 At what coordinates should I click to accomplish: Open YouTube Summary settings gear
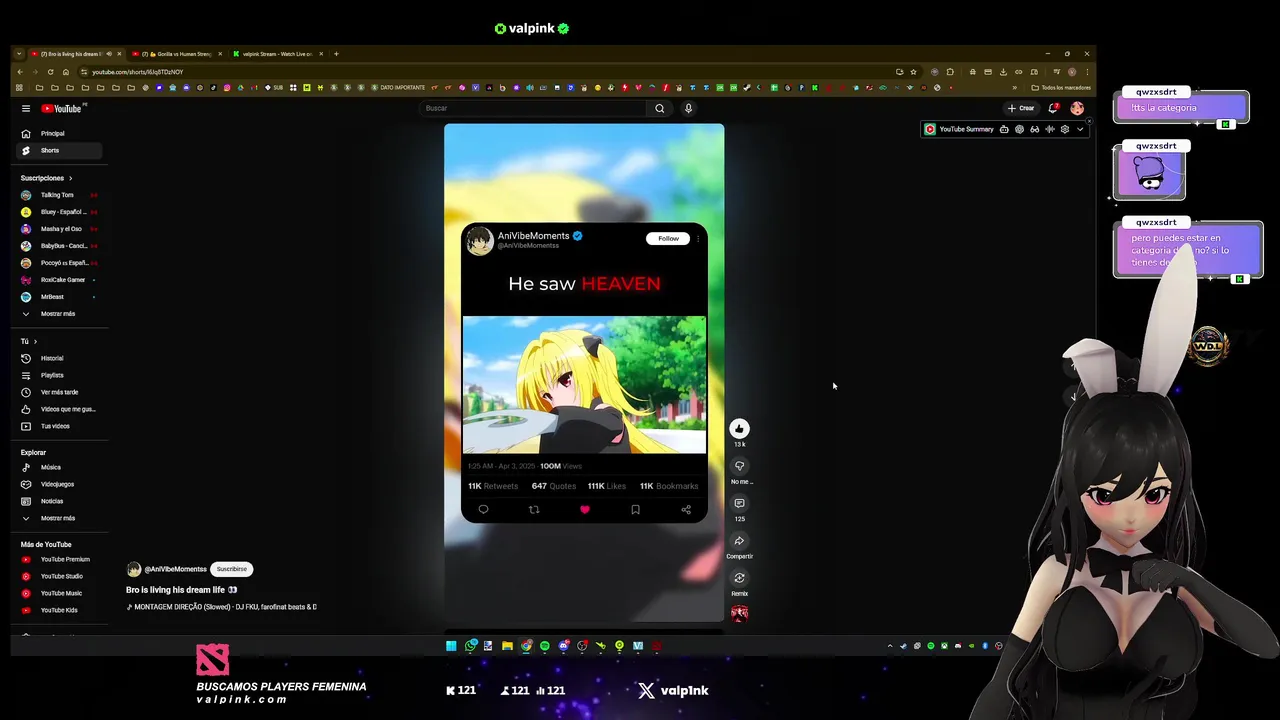click(1064, 129)
